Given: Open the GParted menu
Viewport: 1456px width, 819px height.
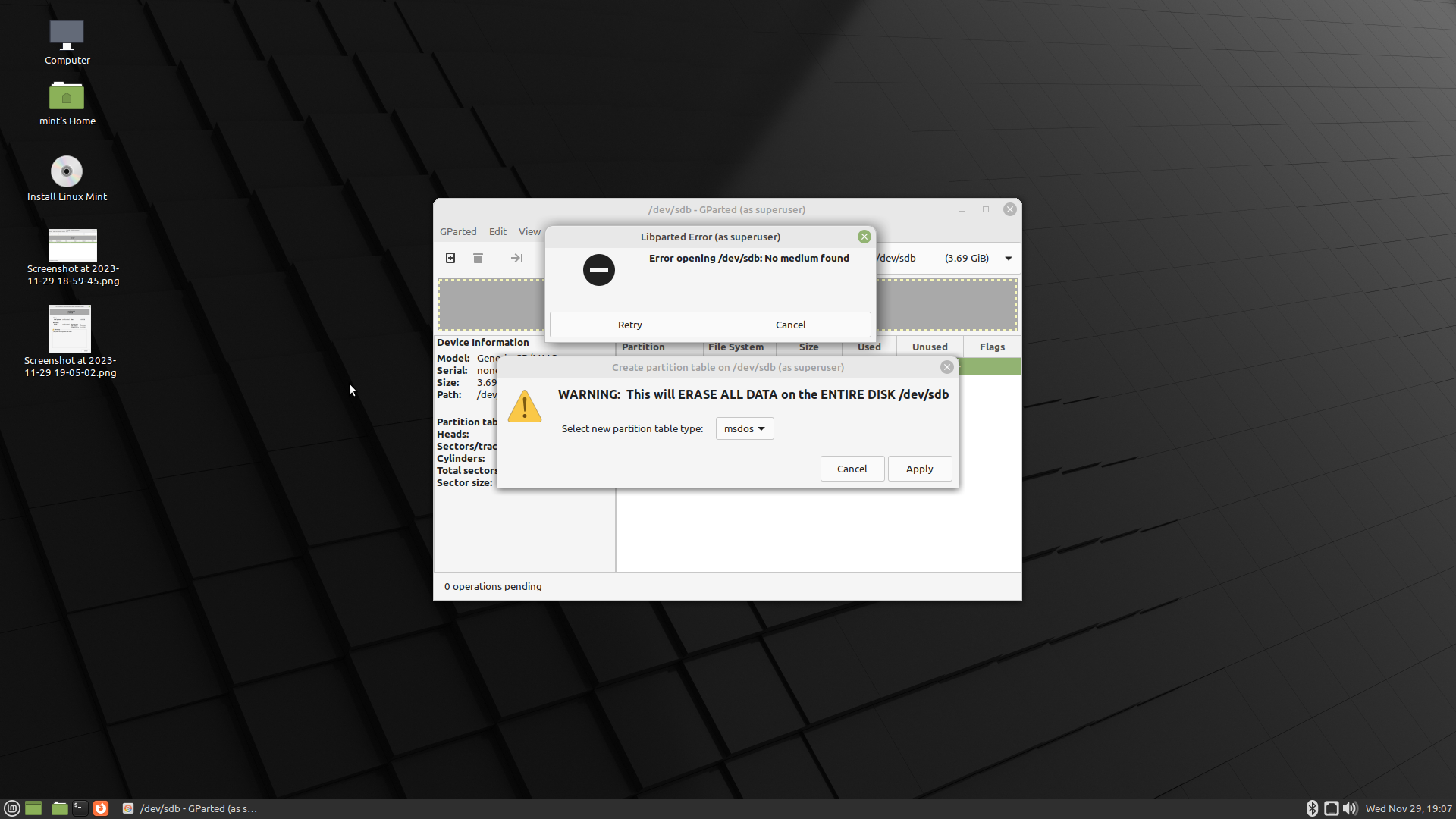Looking at the screenshot, I should click(x=458, y=231).
